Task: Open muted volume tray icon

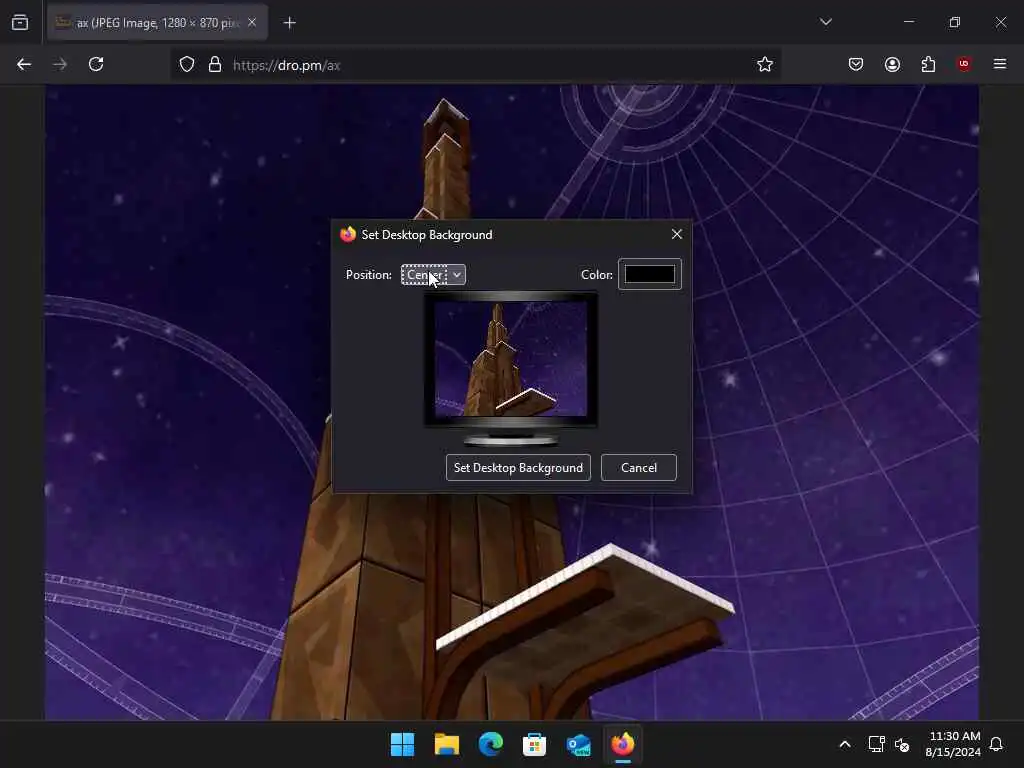Action: [902, 744]
